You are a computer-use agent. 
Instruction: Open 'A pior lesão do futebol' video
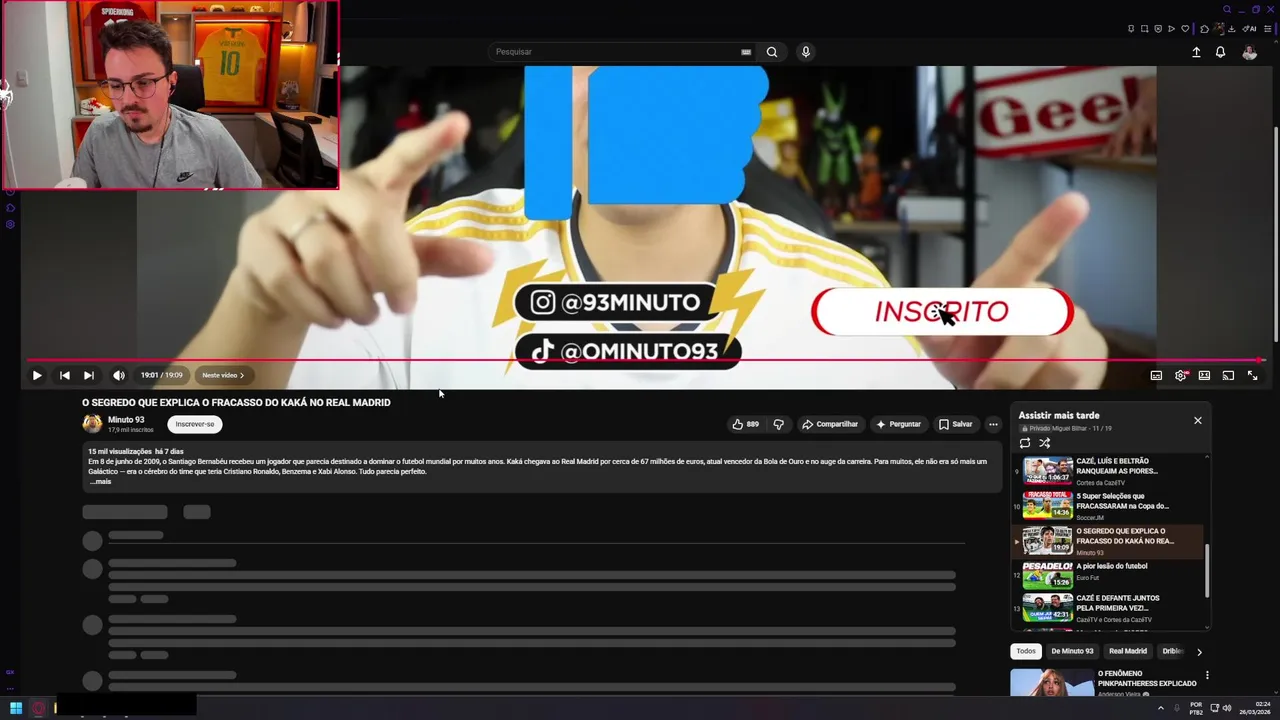coord(1109,575)
